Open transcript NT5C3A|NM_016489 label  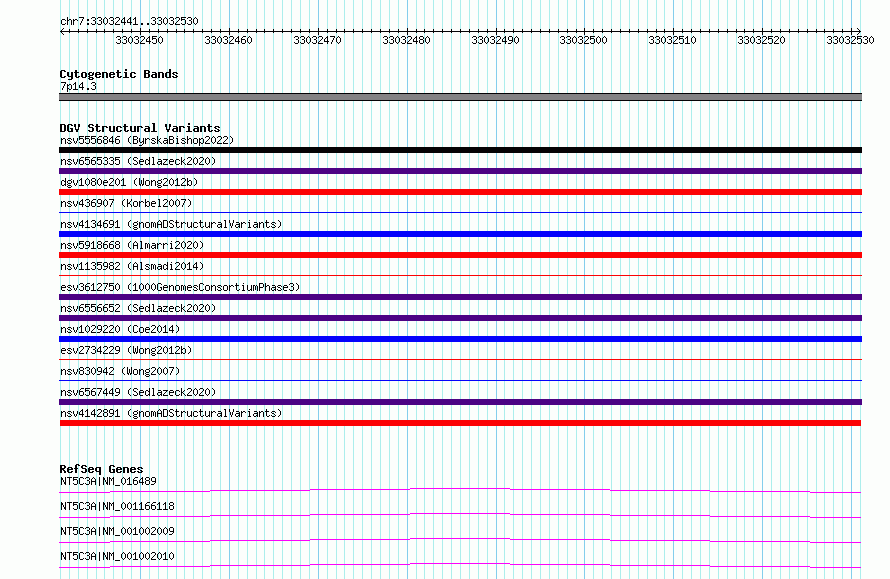[x=108, y=481]
